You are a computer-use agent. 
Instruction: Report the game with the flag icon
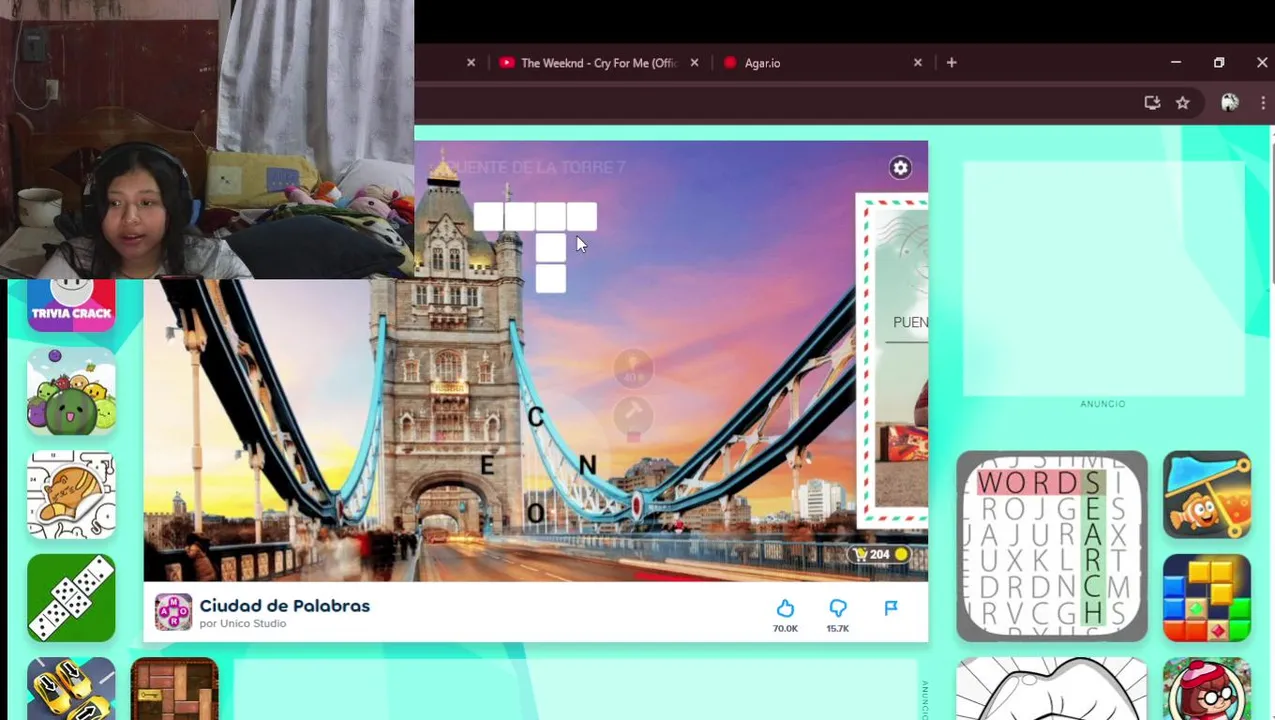(891, 607)
